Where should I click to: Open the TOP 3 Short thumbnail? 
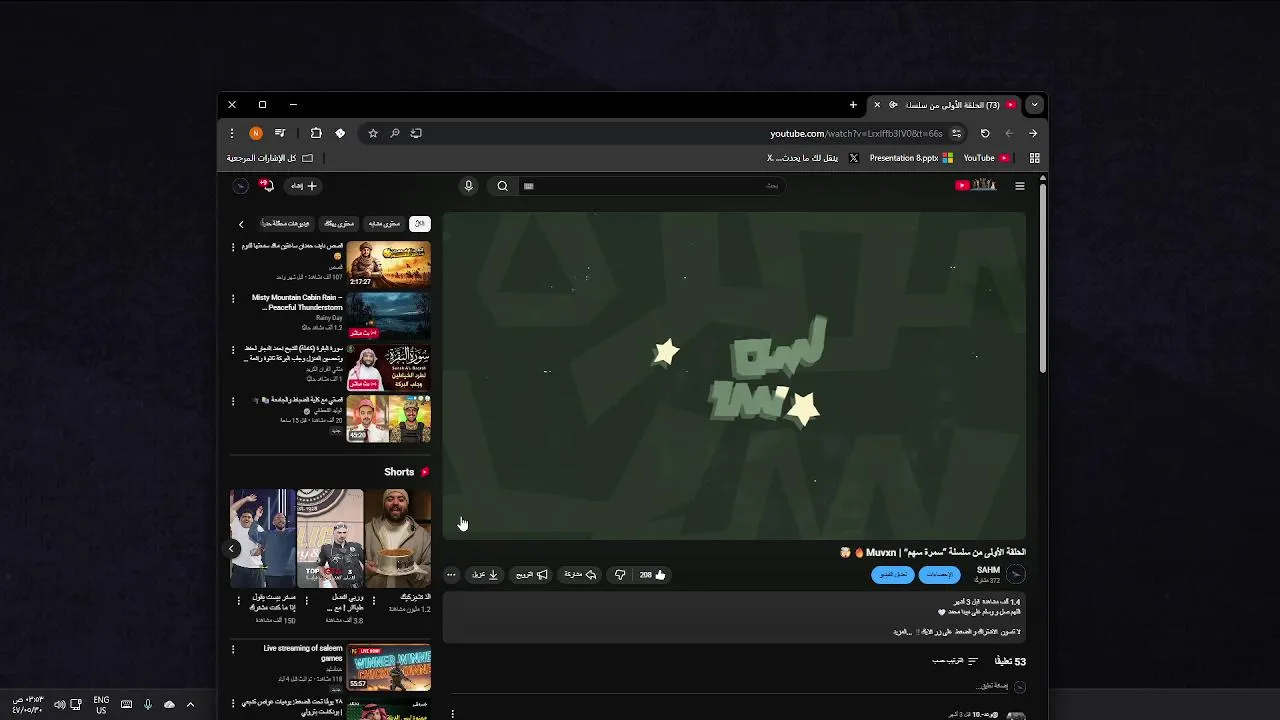coord(330,538)
